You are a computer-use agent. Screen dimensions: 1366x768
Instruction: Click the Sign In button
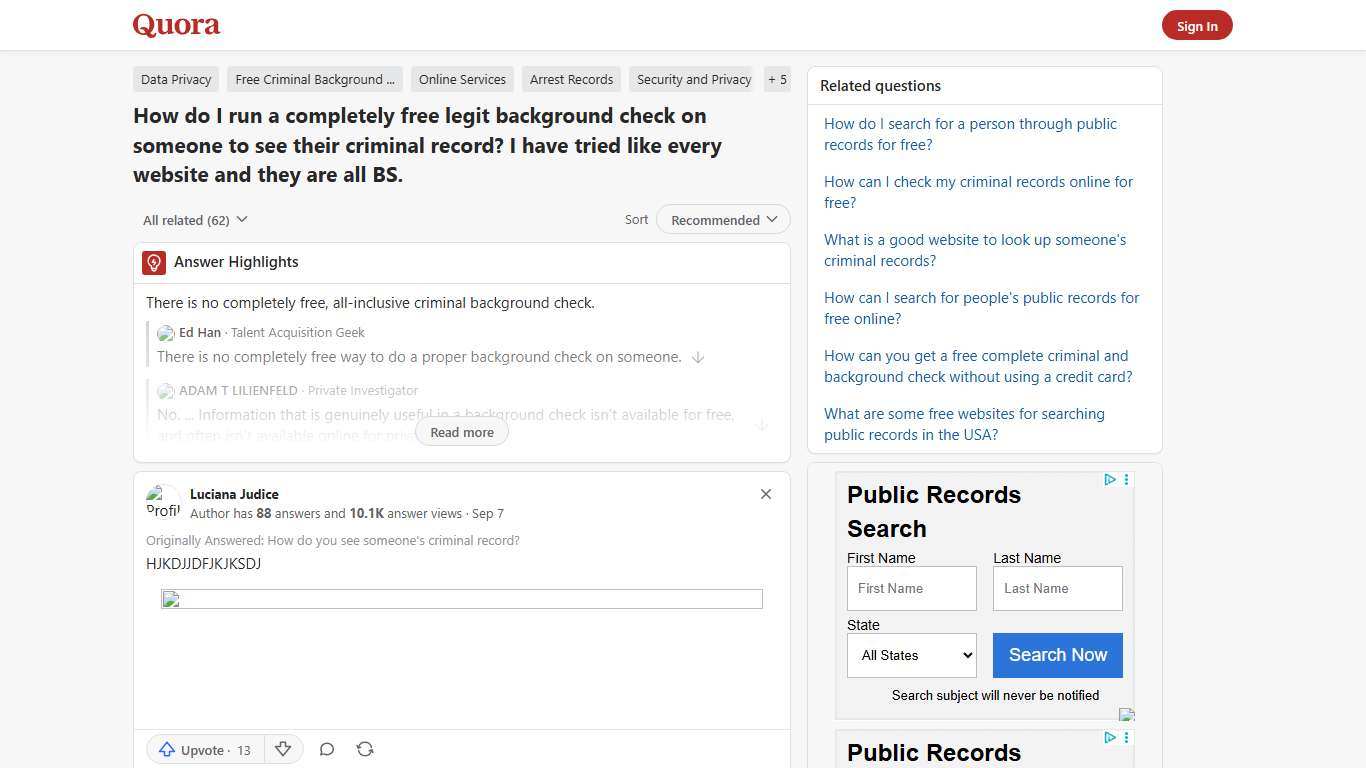pos(1197,25)
